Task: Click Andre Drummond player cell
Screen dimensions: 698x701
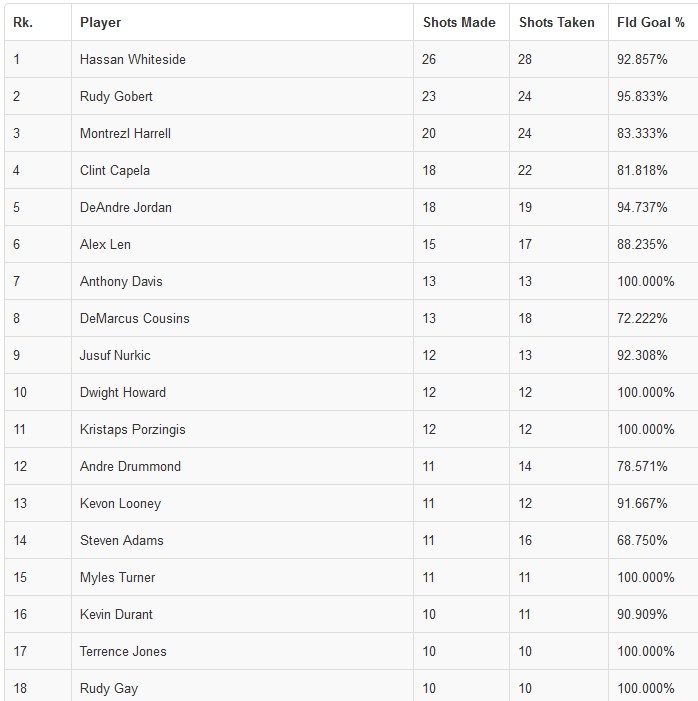Action: coord(130,466)
